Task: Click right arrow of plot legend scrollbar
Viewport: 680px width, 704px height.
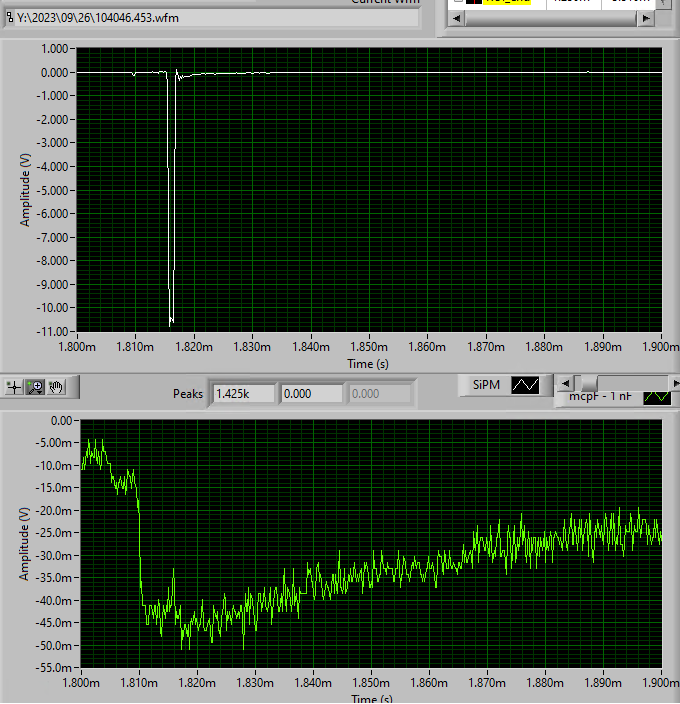Action: click(x=675, y=383)
